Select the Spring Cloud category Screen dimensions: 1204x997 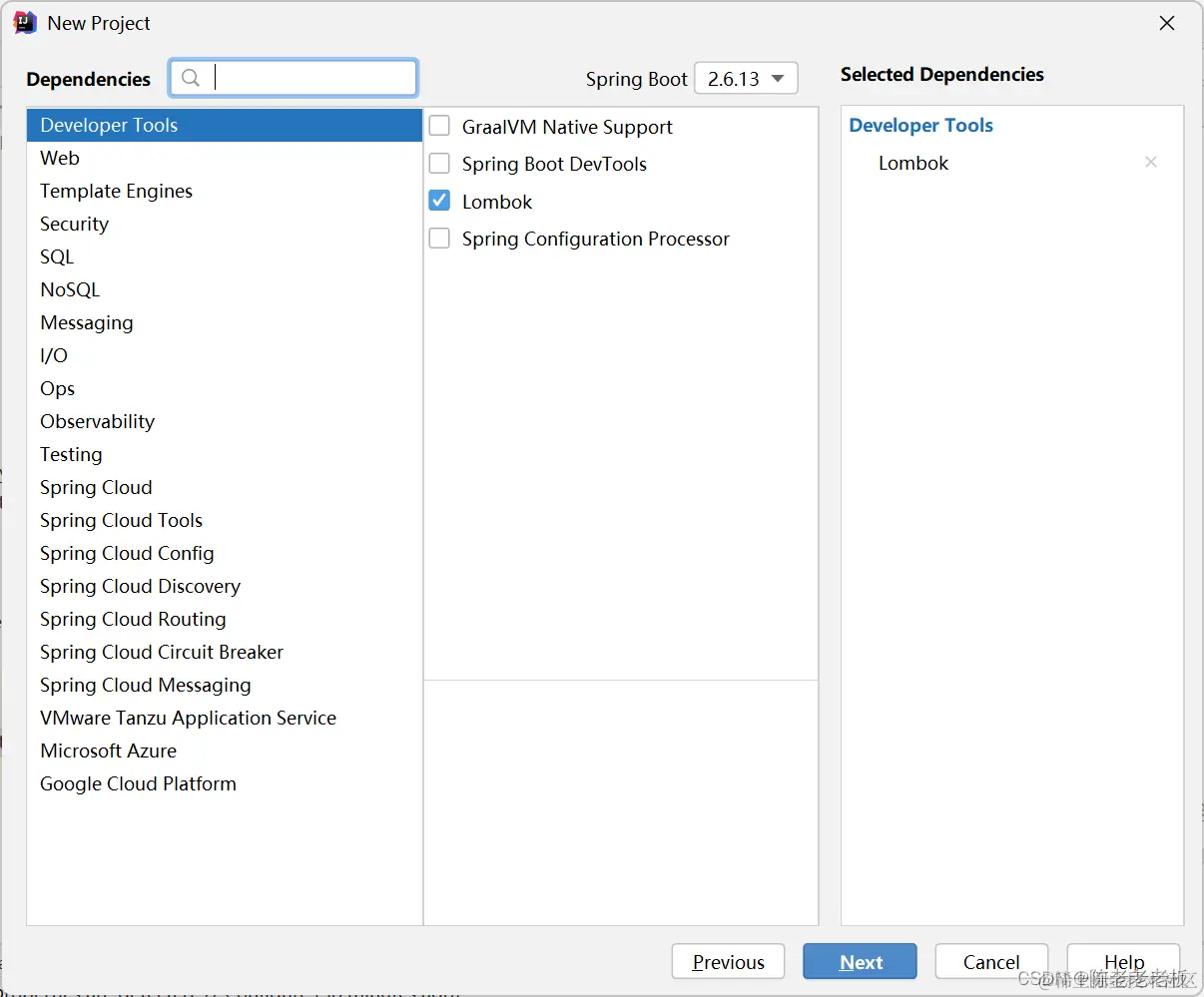coord(225,487)
